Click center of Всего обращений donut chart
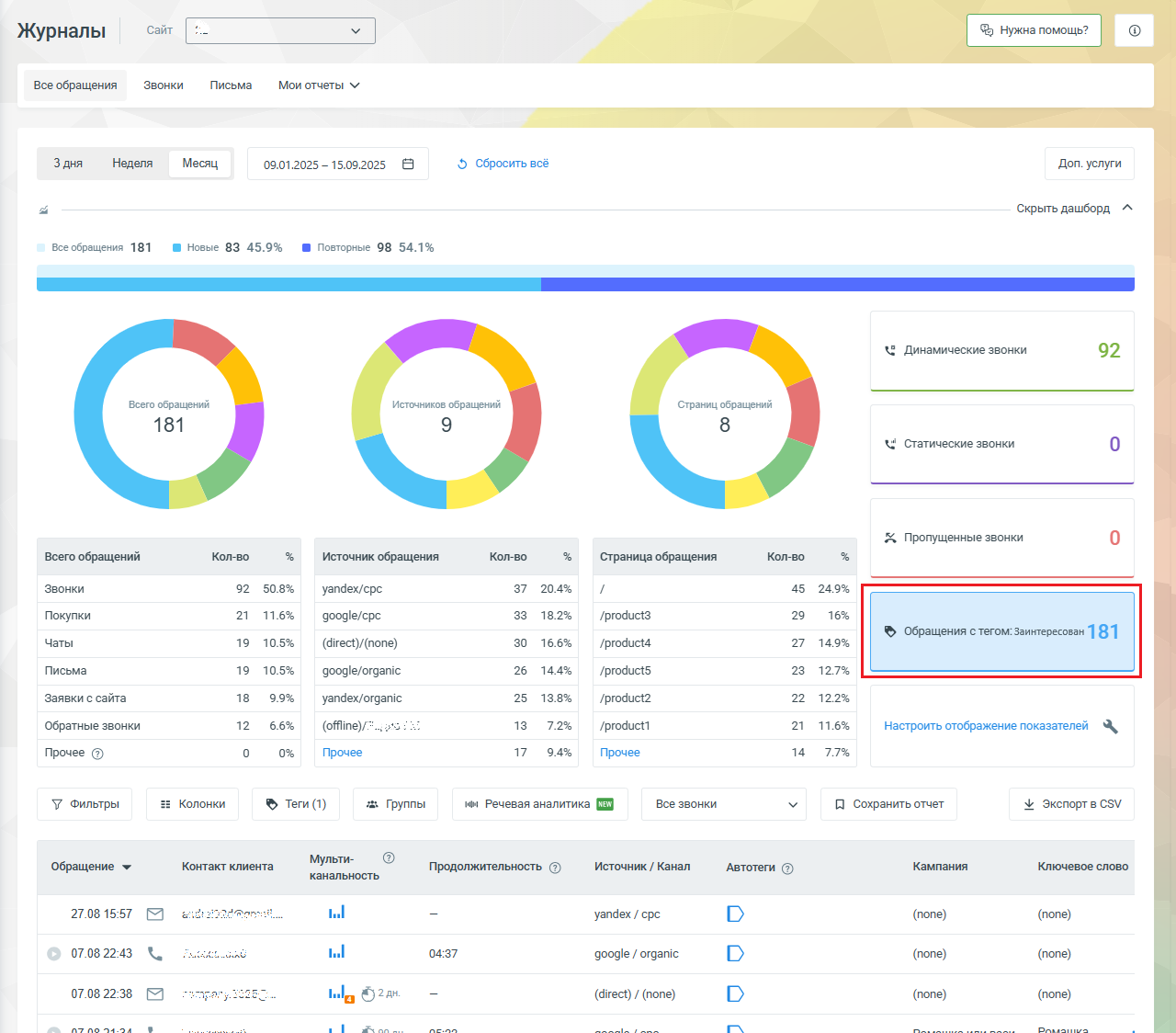 pyautogui.click(x=169, y=414)
